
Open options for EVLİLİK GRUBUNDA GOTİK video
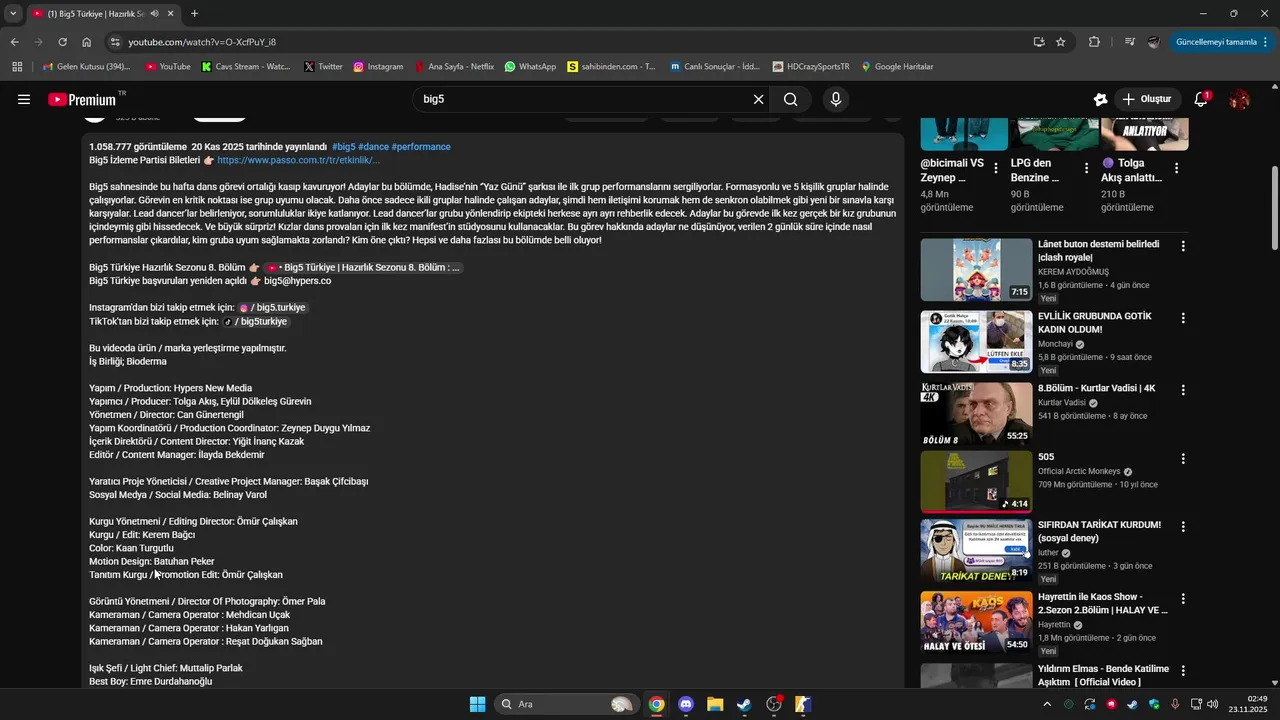tap(1183, 318)
